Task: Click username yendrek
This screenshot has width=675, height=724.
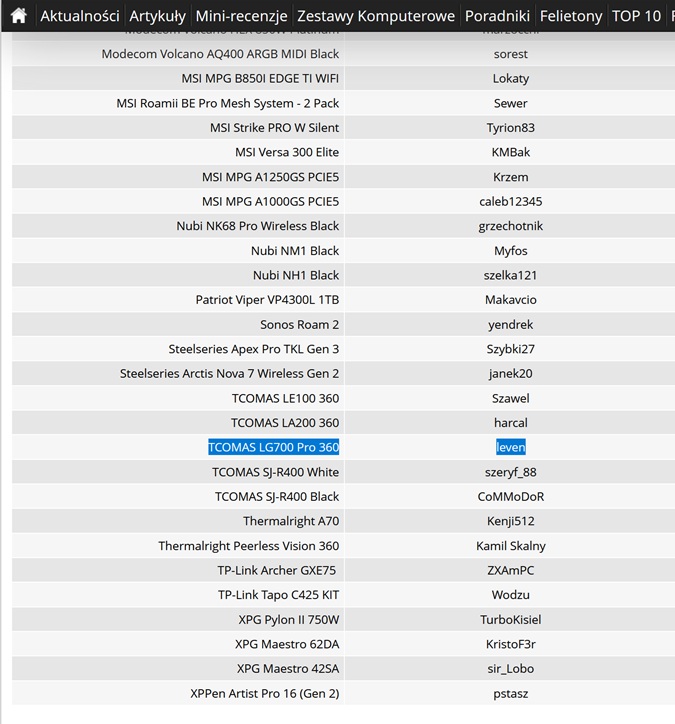Action: [511, 325]
